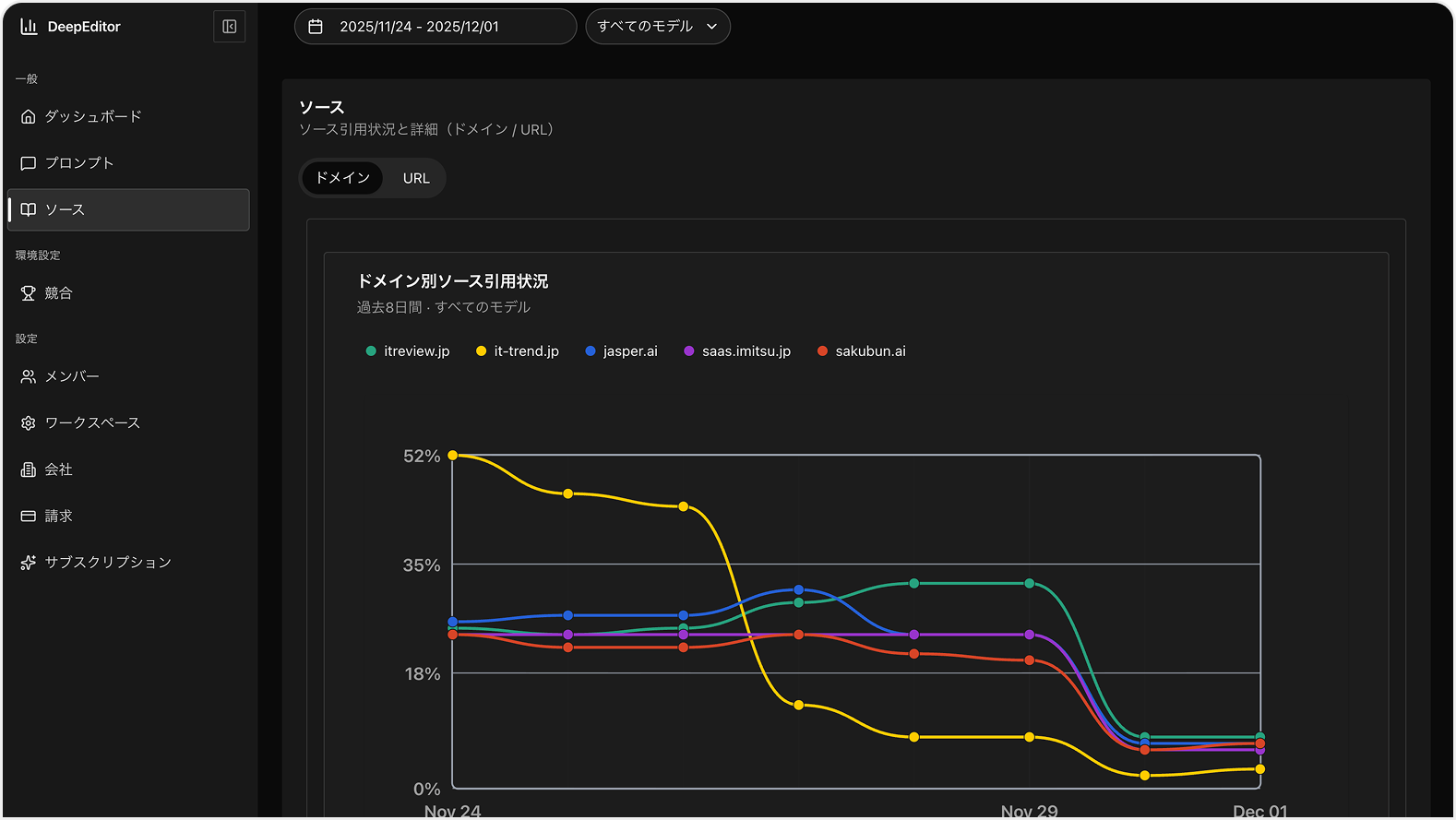
Task: Open the date range picker 2025/11/24 - 2025/12/01
Action: [435, 27]
